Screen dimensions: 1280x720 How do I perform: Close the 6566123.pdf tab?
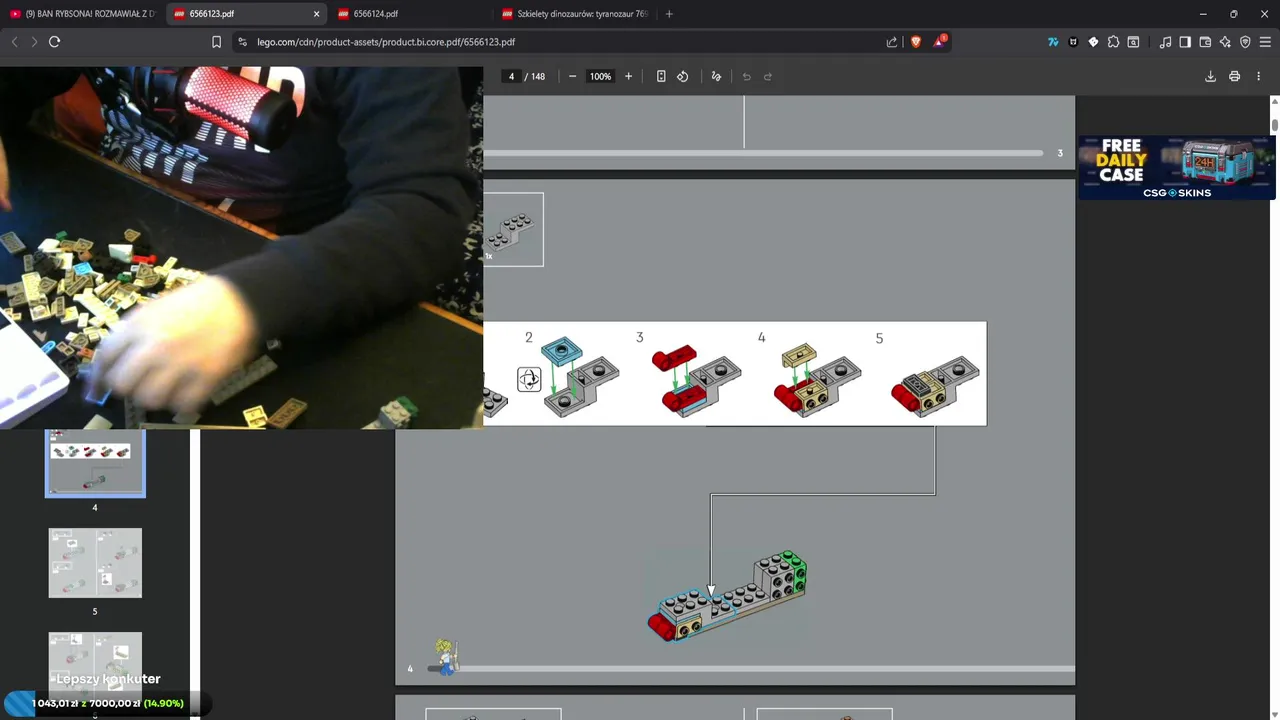[316, 14]
